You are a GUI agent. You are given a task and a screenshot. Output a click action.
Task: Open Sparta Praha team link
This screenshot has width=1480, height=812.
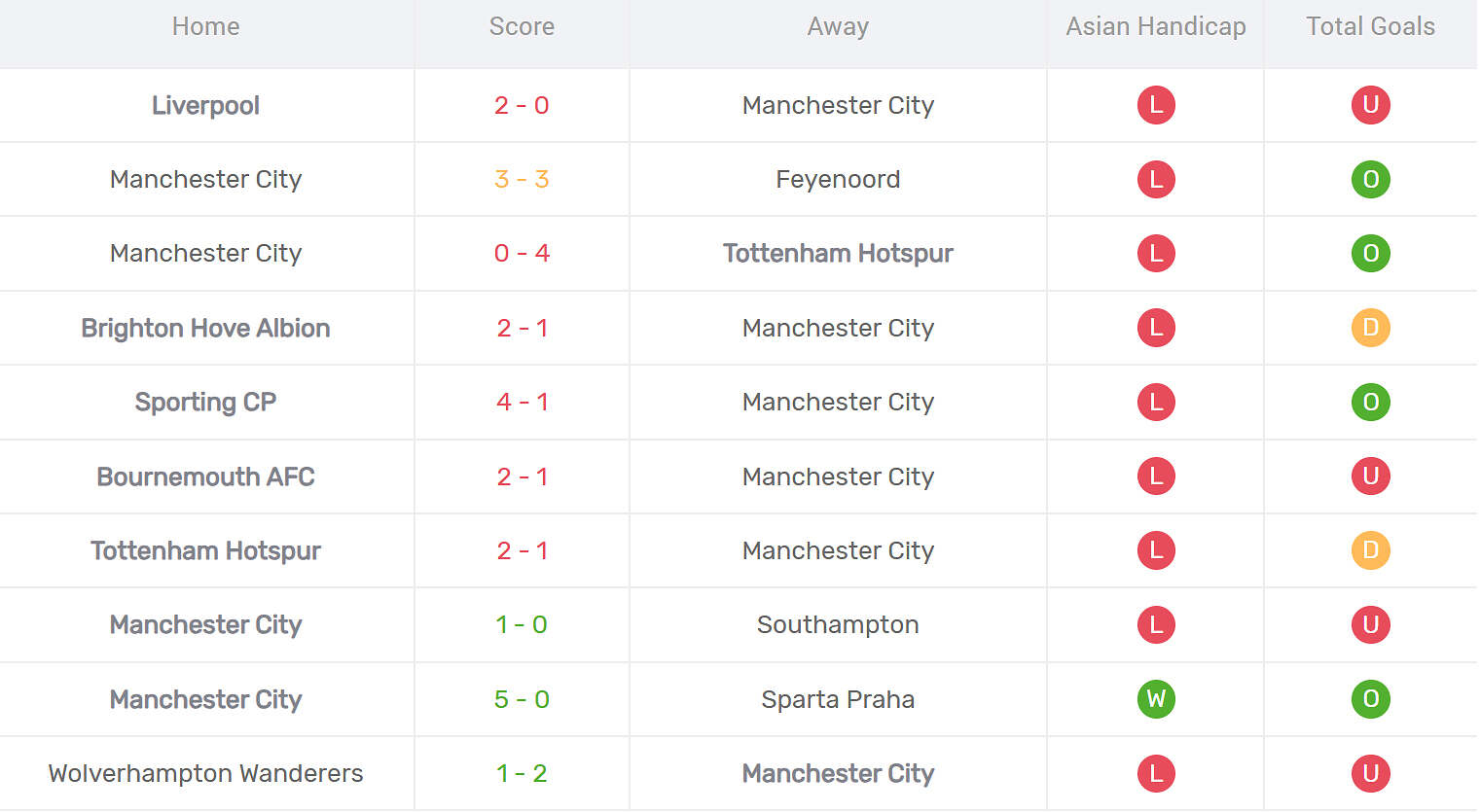point(838,699)
